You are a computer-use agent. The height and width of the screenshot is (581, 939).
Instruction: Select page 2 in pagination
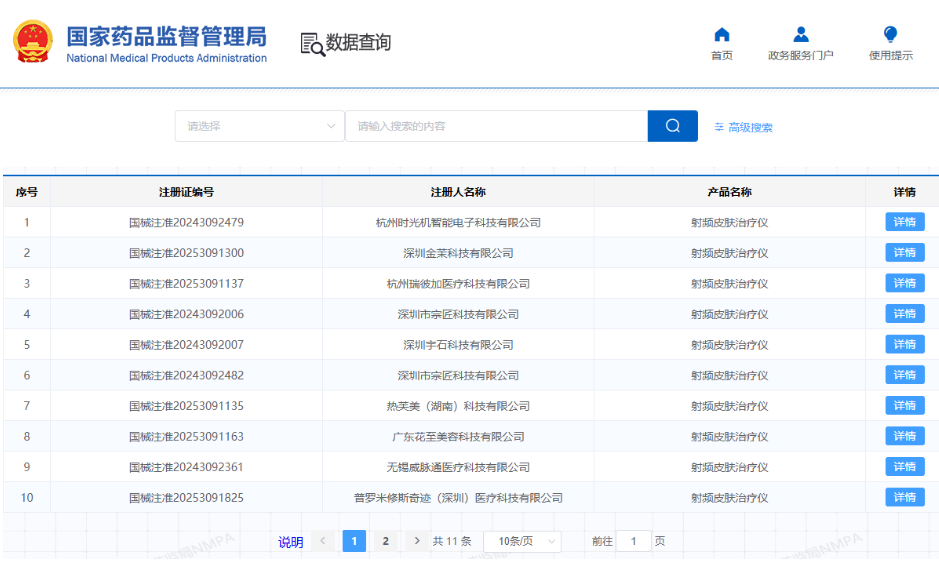pyautogui.click(x=385, y=541)
